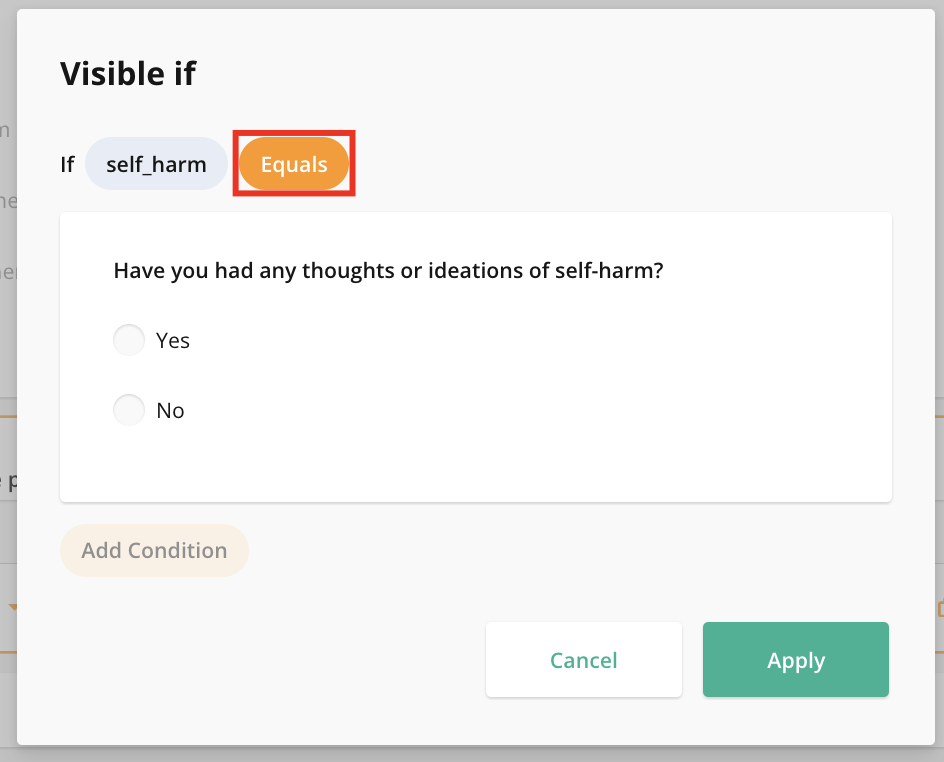Click the dimmed backdrop below the dialog
The width and height of the screenshot is (944, 762).
[x=470, y=754]
